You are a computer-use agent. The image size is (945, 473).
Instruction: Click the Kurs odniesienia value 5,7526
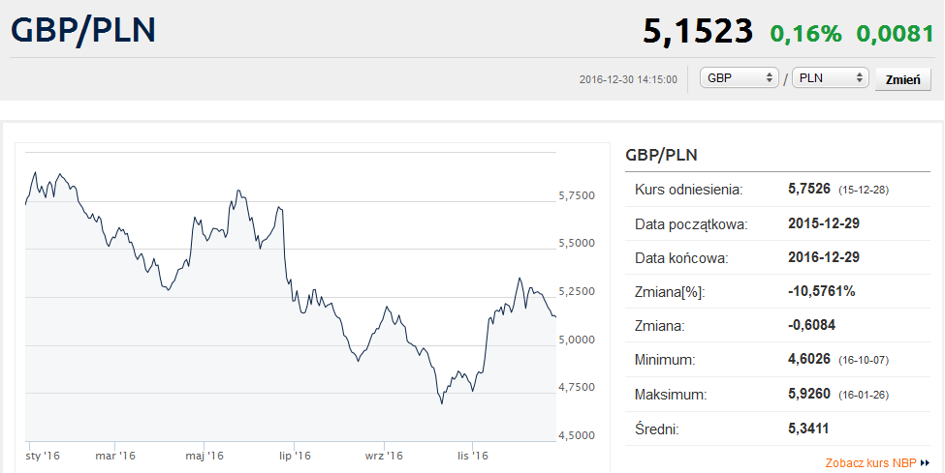tap(809, 189)
